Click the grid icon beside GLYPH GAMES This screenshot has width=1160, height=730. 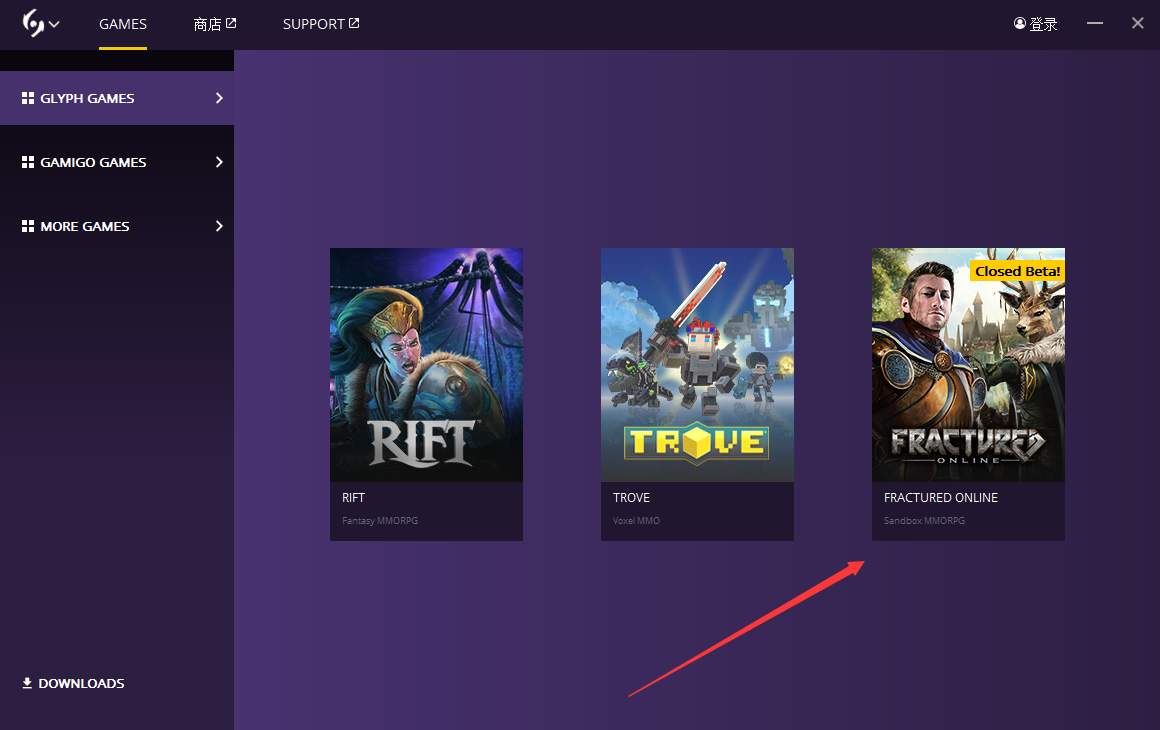tap(28, 98)
